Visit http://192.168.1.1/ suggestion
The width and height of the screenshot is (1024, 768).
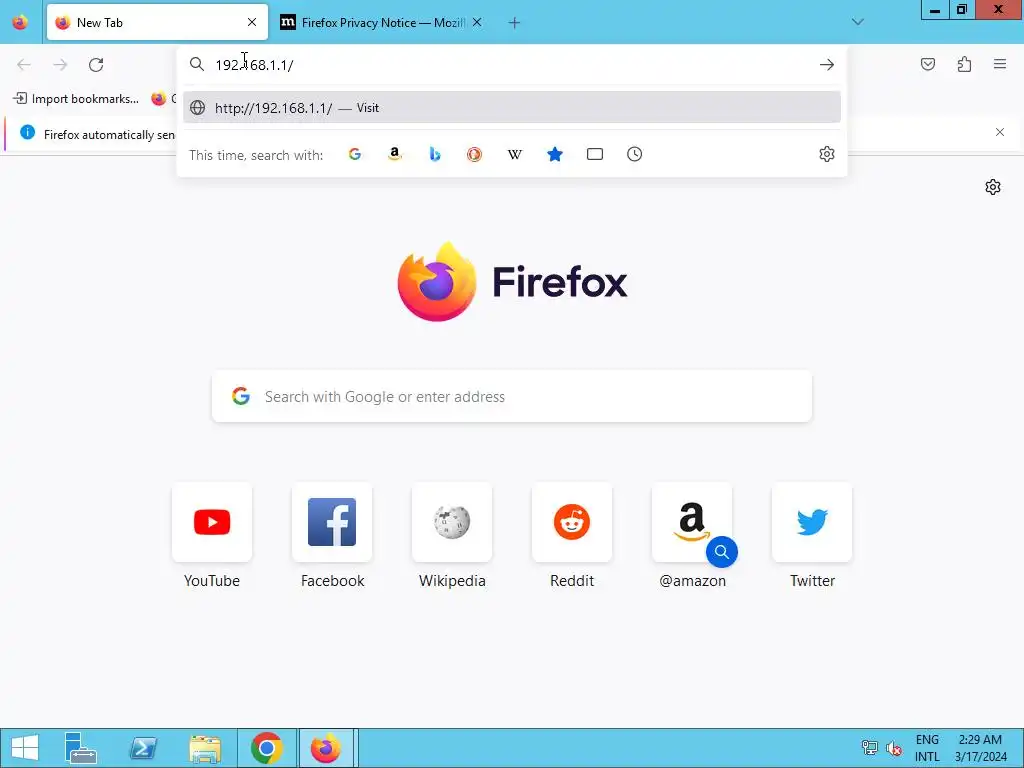coord(512,108)
